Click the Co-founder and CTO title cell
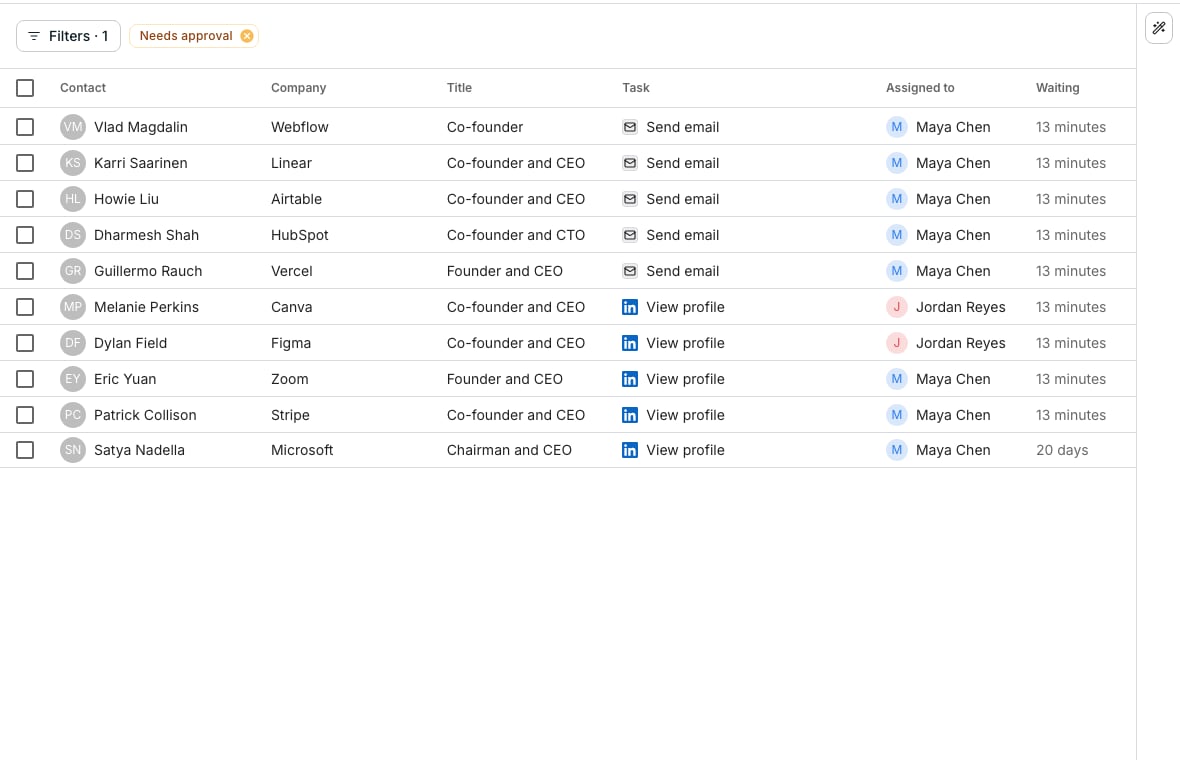 coord(515,236)
